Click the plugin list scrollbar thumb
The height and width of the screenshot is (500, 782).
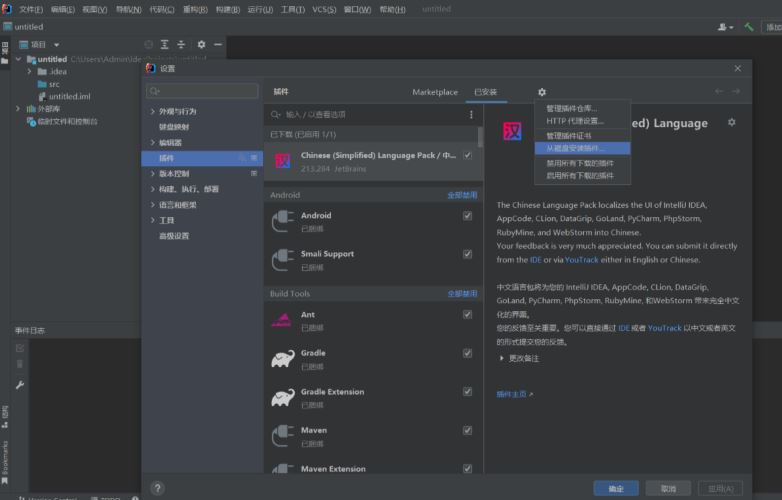coord(480,137)
